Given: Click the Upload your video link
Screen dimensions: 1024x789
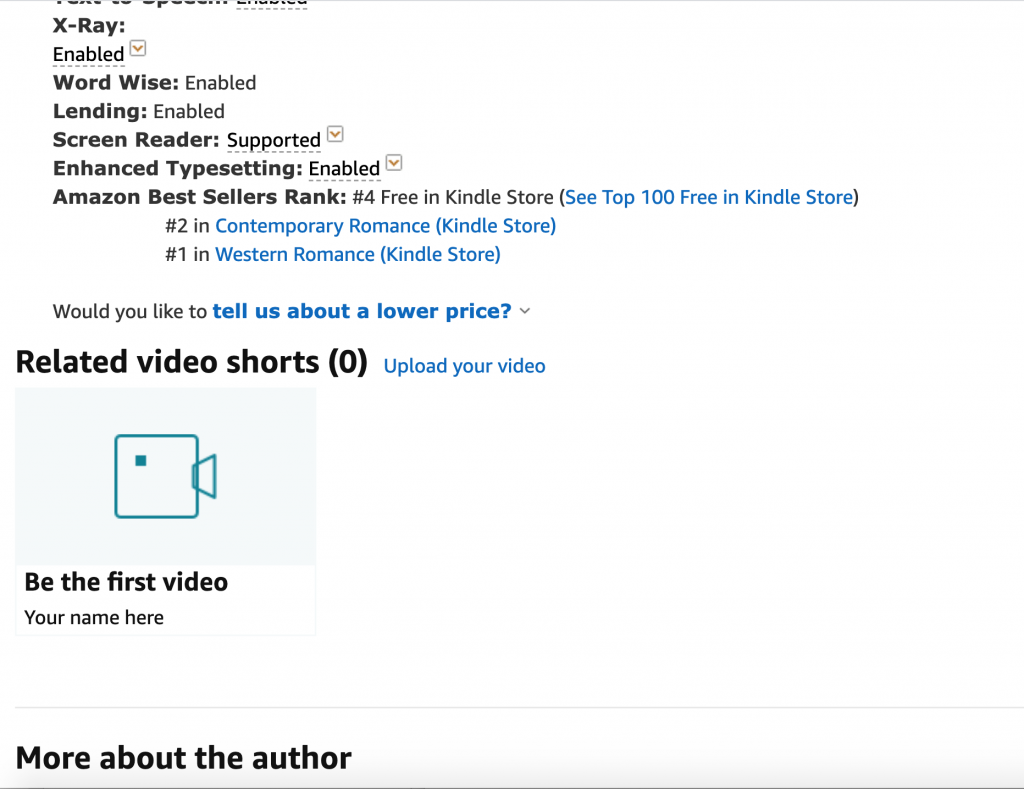Looking at the screenshot, I should pyautogui.click(x=464, y=366).
